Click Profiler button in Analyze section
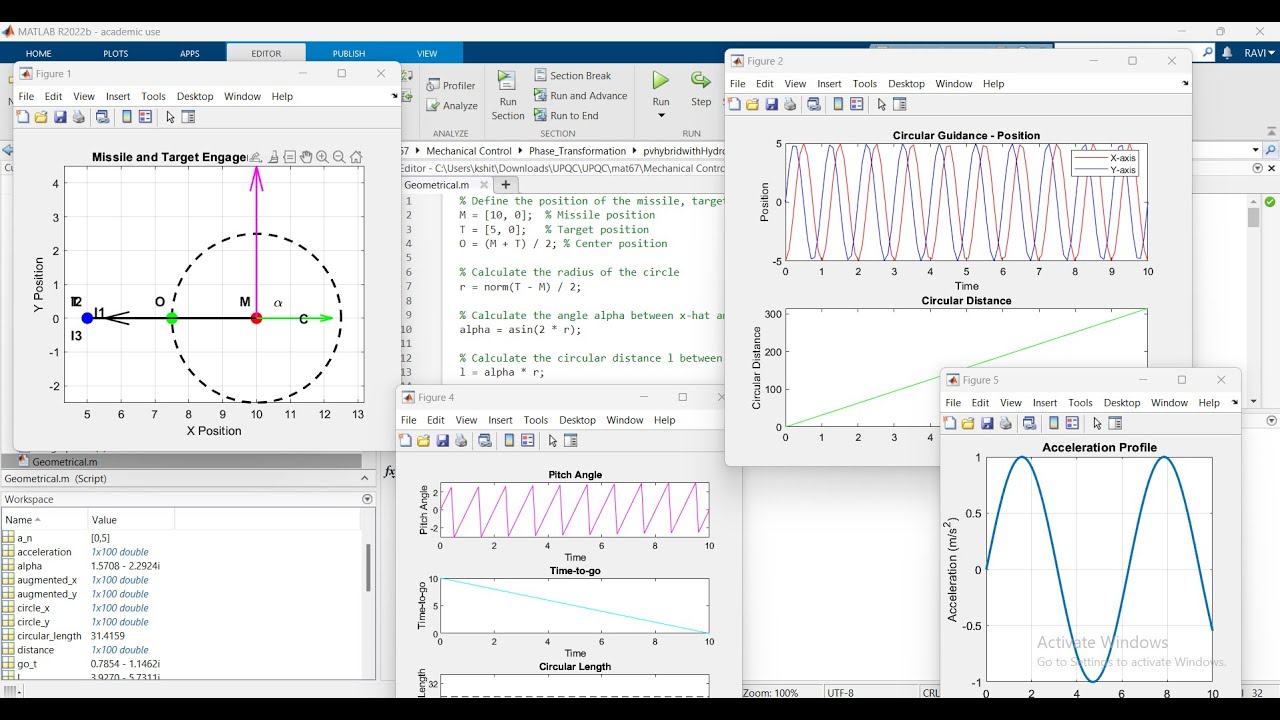 click(x=451, y=85)
